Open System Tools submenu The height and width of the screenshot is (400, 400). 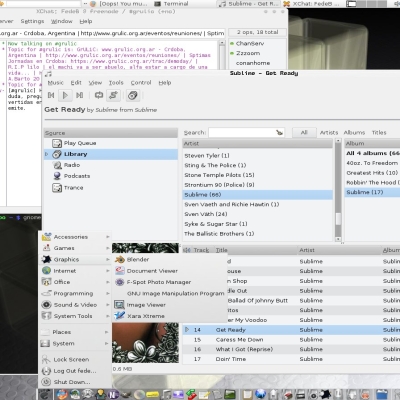pyautogui.click(x=75, y=316)
